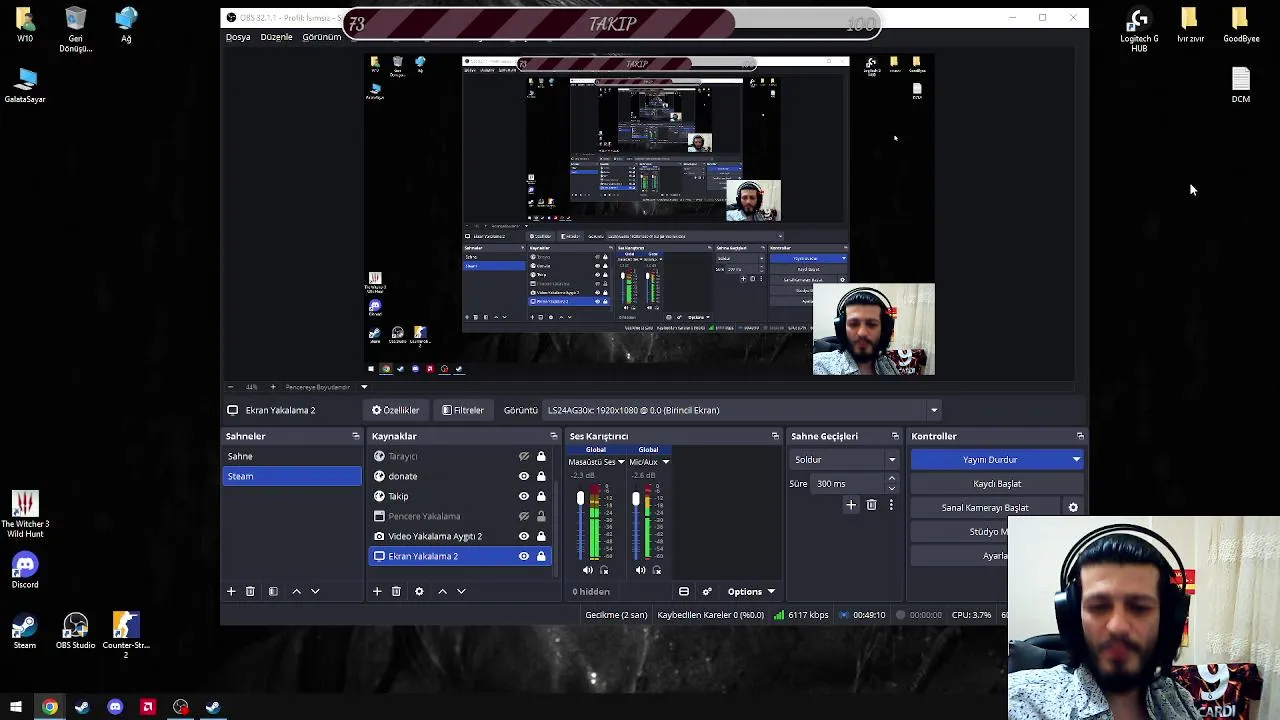Switch audio mixer layout icon
1280x720 pixels.
pyautogui.click(x=684, y=592)
